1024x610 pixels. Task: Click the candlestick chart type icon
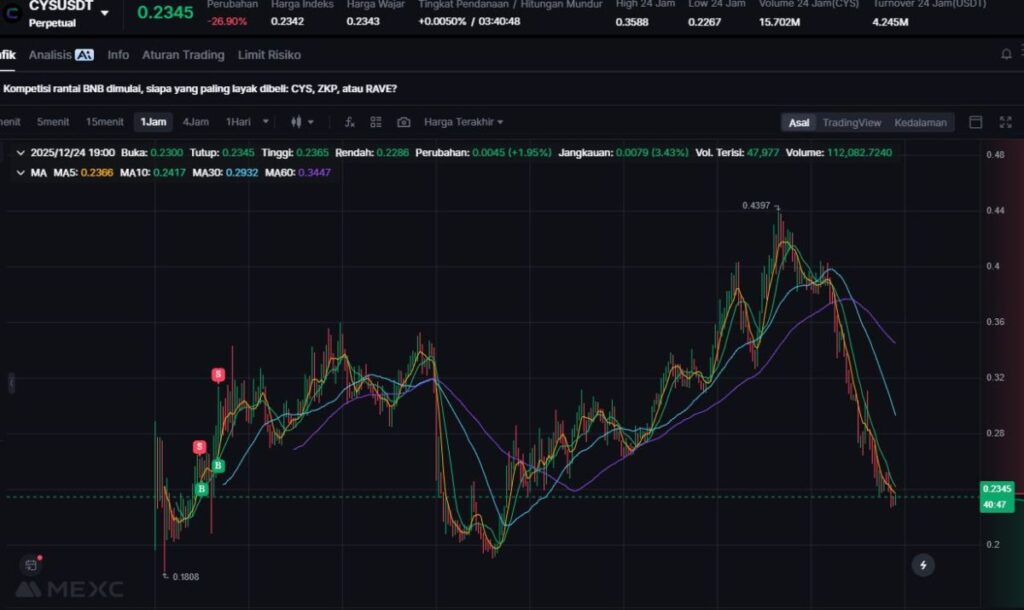297,122
